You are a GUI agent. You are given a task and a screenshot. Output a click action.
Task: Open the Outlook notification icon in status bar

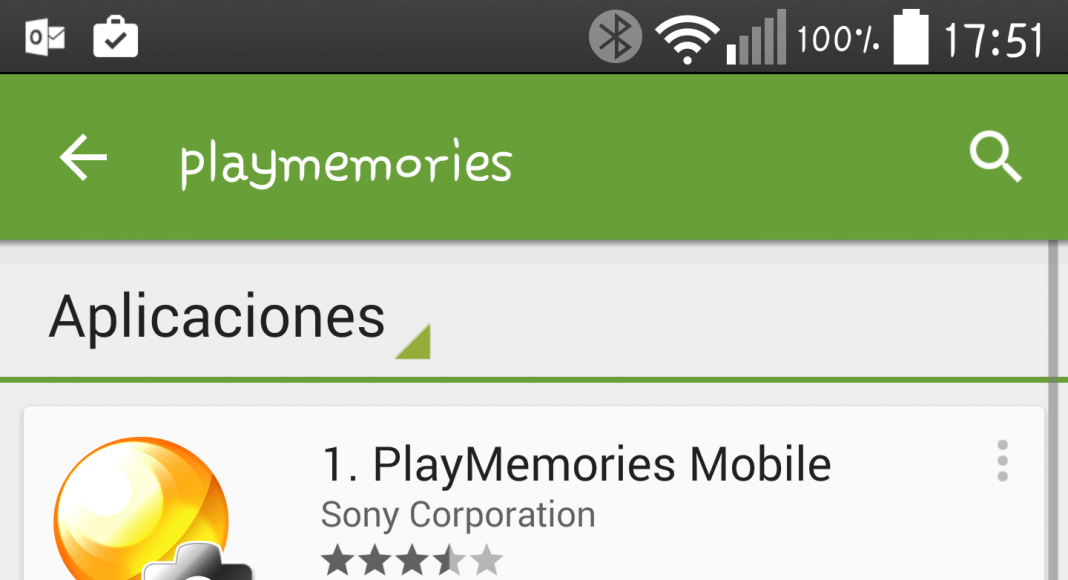45,37
